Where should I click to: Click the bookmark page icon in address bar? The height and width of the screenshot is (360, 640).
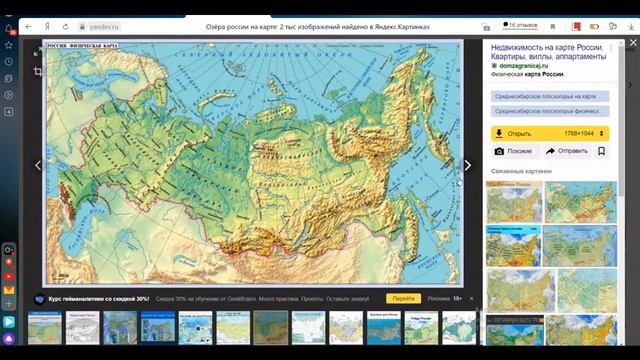click(x=553, y=27)
